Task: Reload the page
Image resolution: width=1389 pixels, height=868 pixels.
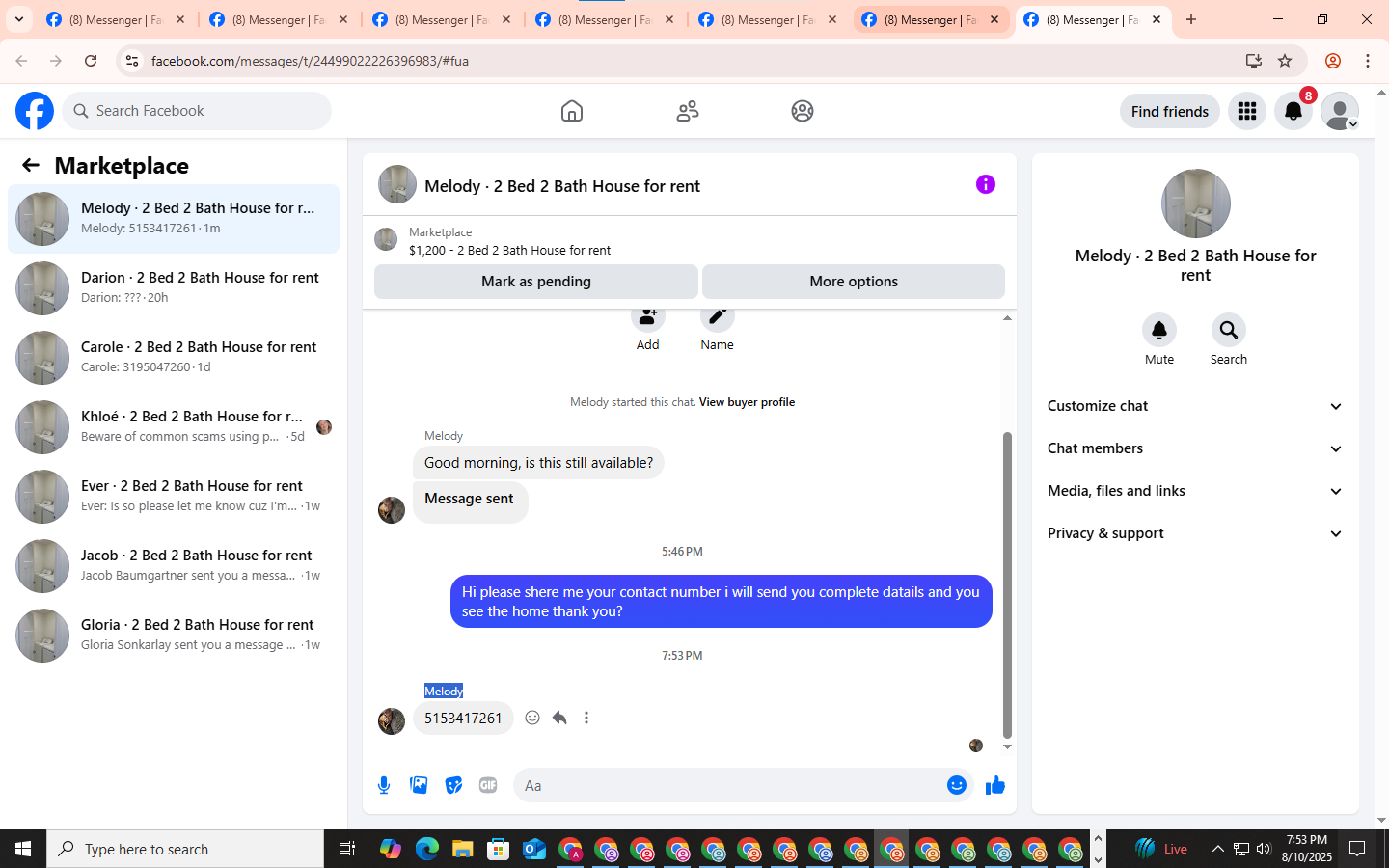Action: point(91,61)
